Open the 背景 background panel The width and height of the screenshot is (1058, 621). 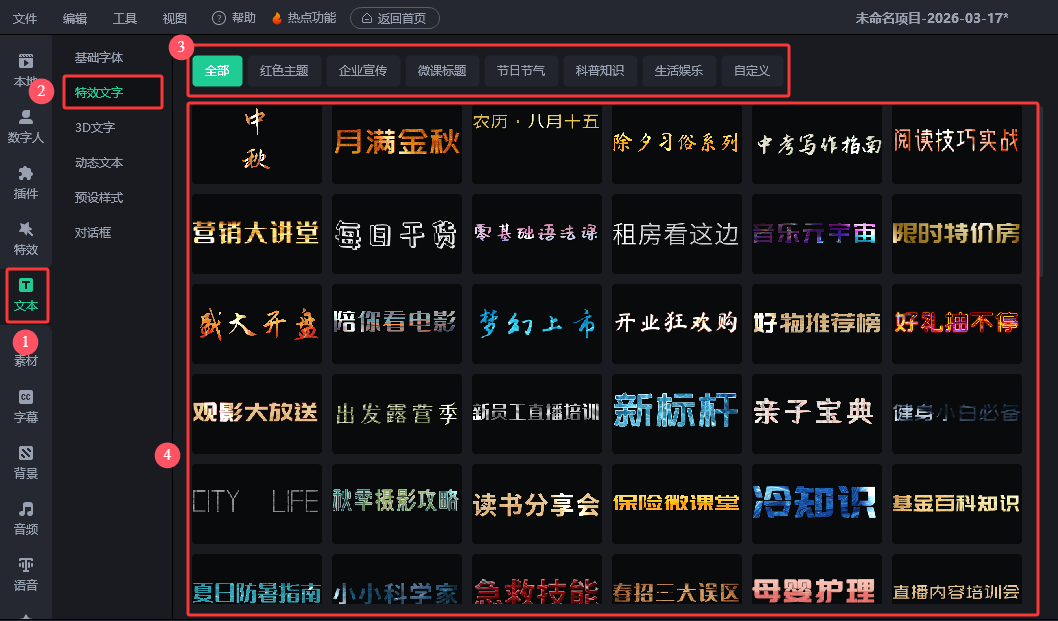(x=26, y=461)
